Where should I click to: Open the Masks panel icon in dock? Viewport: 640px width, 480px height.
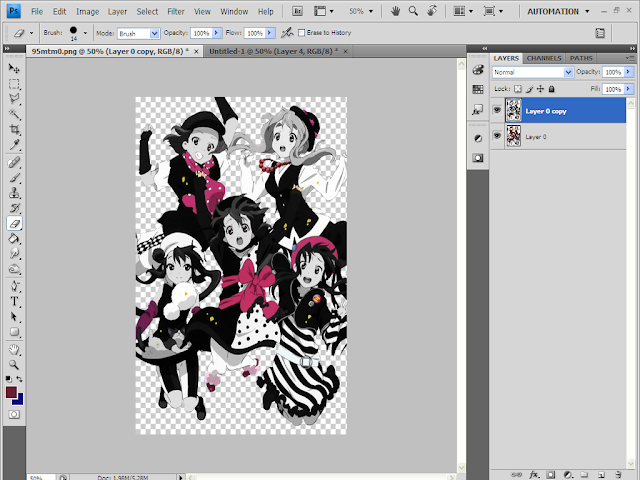click(x=478, y=158)
